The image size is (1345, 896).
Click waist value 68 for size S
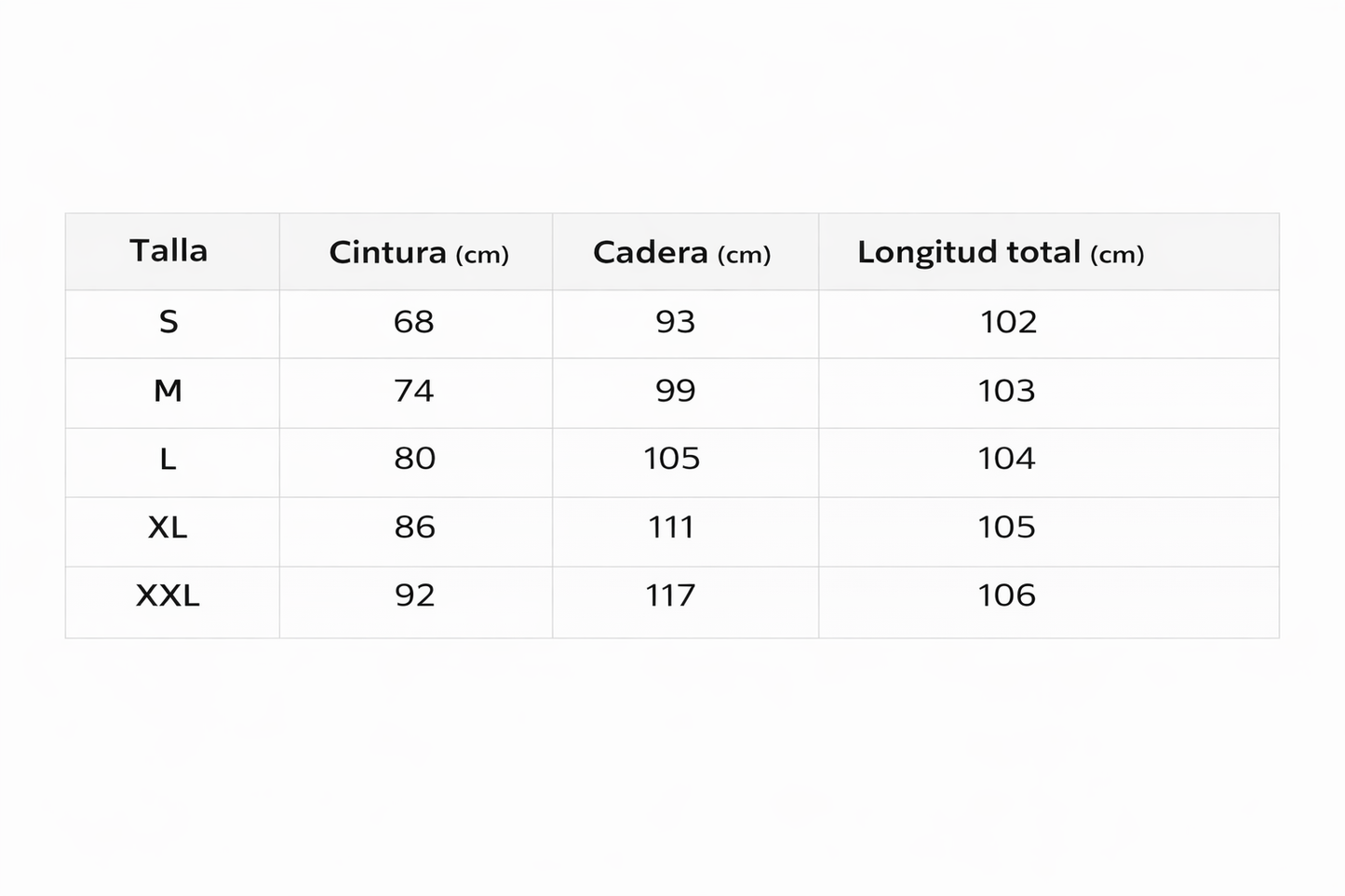point(414,322)
